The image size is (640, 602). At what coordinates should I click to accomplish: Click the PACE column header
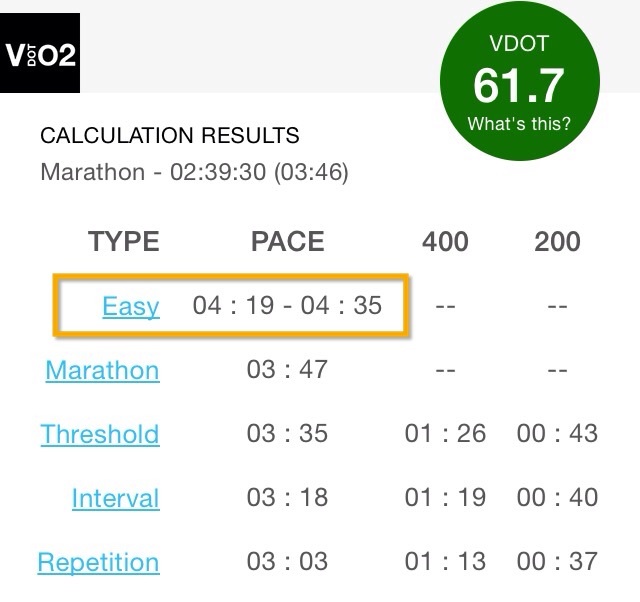pos(288,241)
